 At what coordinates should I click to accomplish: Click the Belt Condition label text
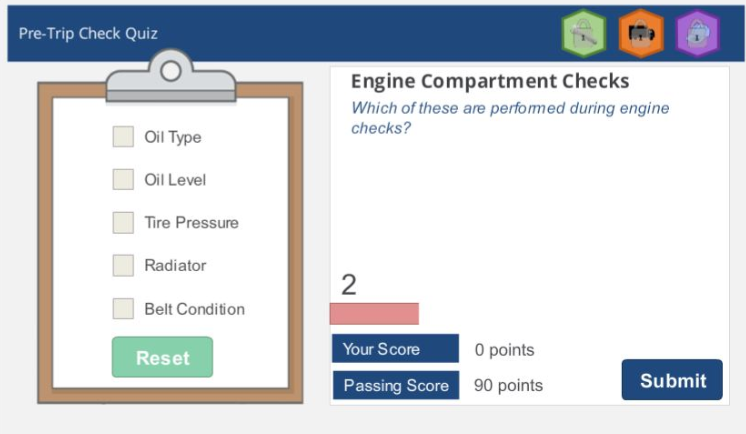195,309
